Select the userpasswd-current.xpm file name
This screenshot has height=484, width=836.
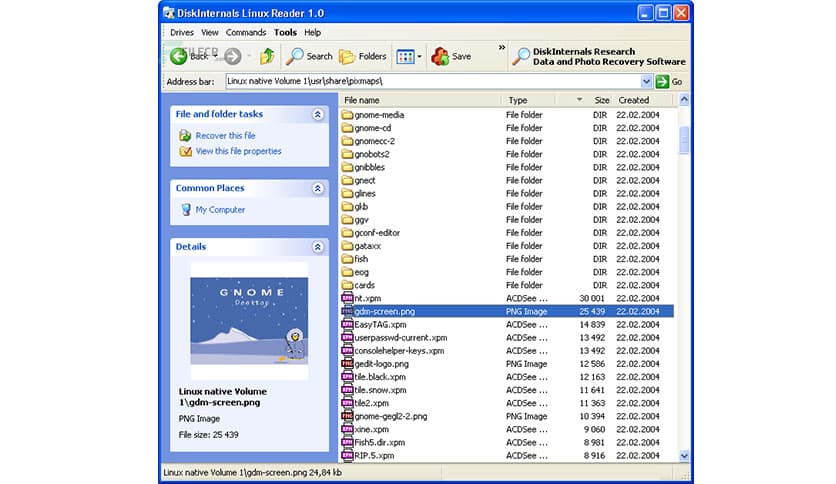pyautogui.click(x=401, y=337)
